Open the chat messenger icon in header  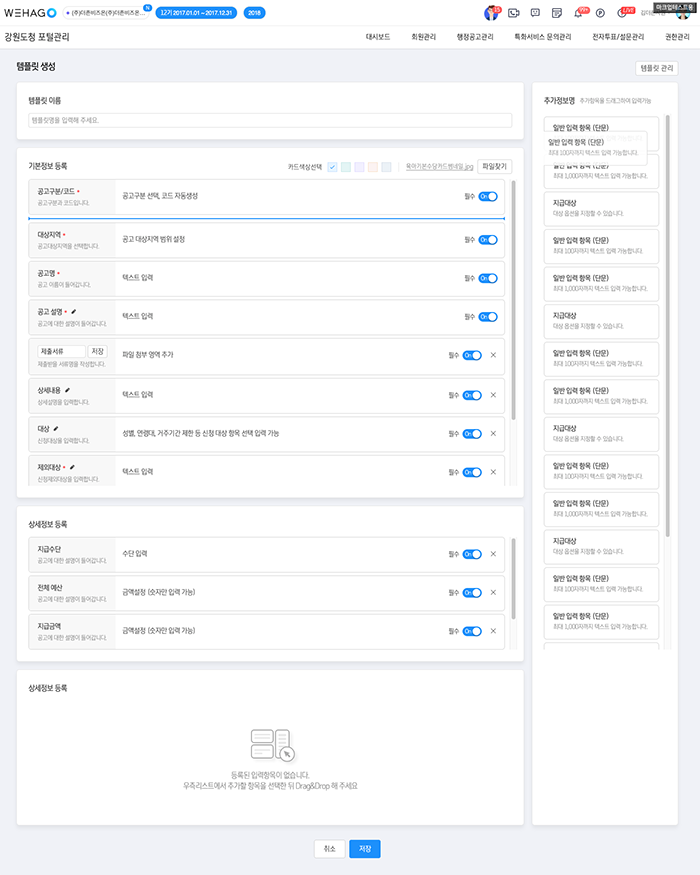[x=536, y=13]
